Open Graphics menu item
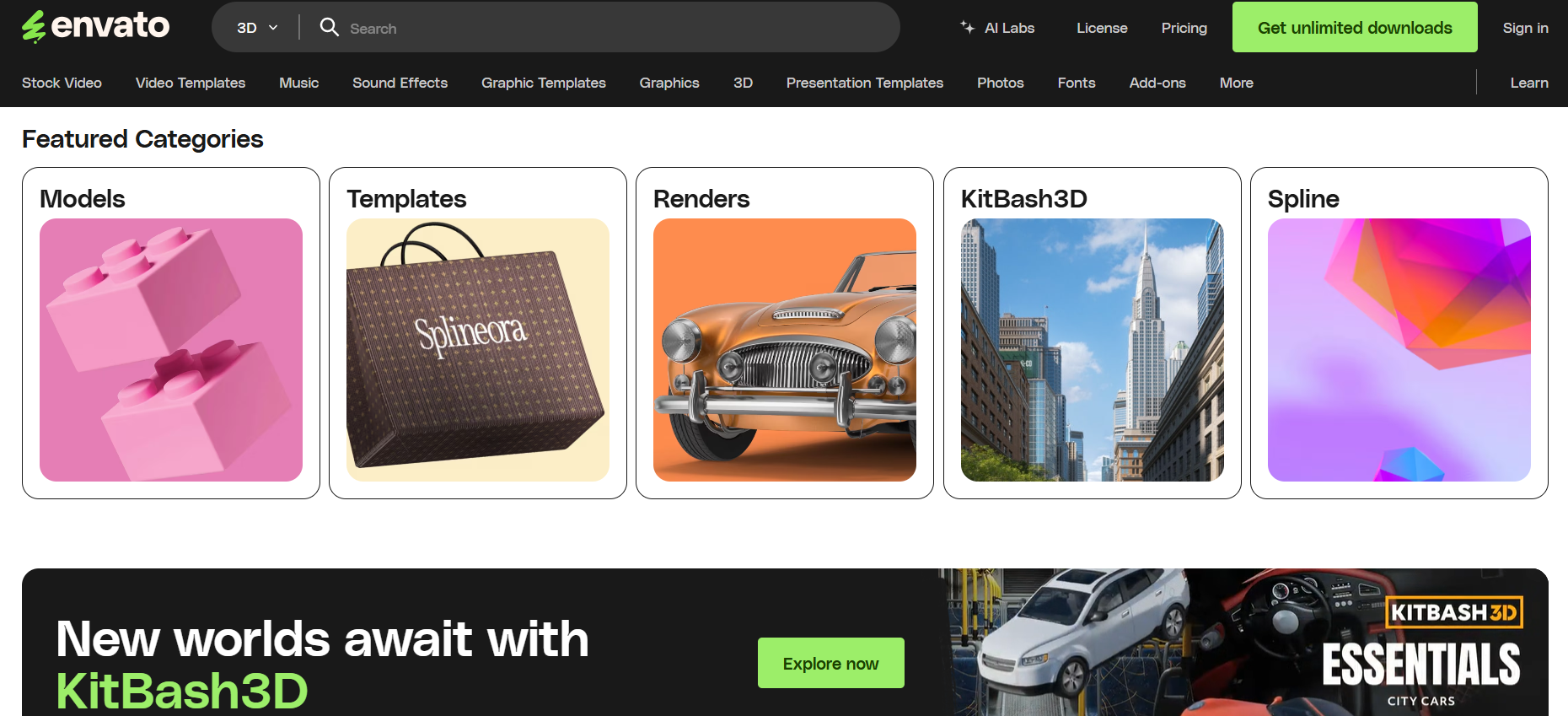The height and width of the screenshot is (716, 1568). (x=669, y=83)
